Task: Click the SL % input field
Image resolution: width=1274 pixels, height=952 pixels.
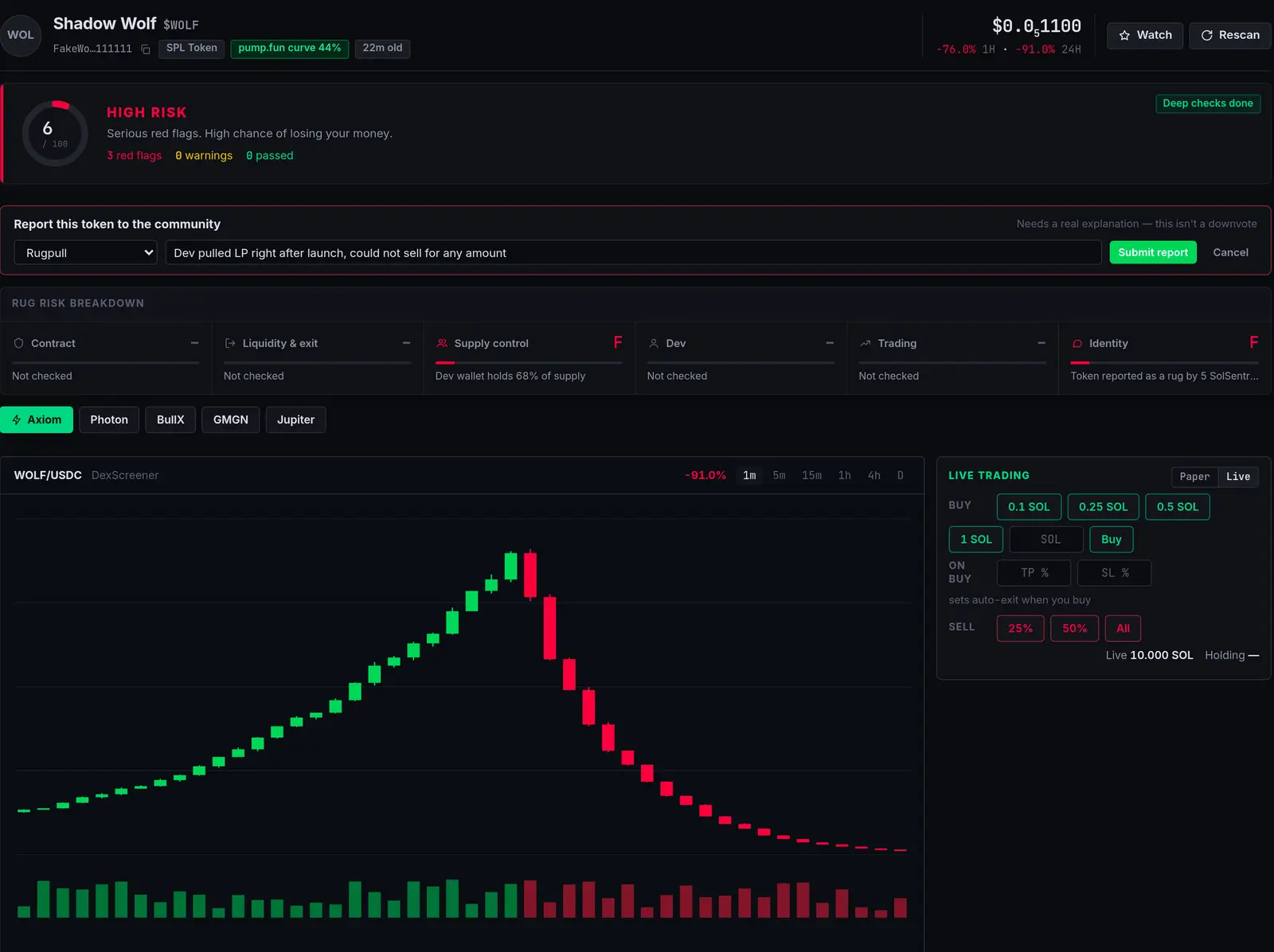Action: coord(1114,573)
